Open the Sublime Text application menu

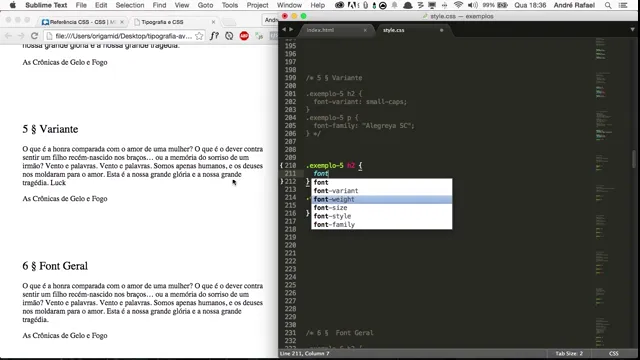[46, 5]
